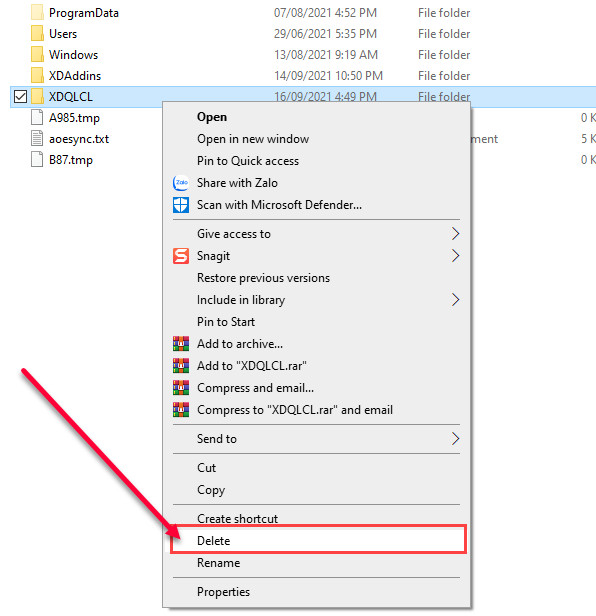596x616 pixels.
Task: Click WinRAR icon beside Compress and email
Action: point(181,388)
